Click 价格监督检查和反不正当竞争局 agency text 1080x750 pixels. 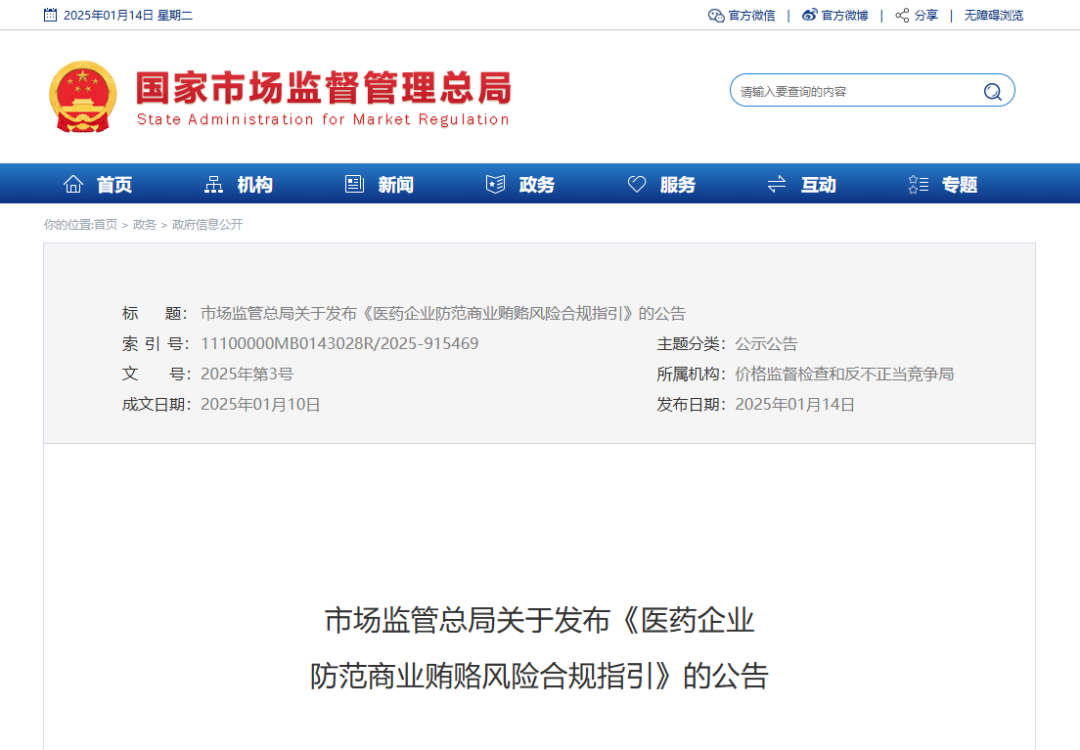pos(844,374)
